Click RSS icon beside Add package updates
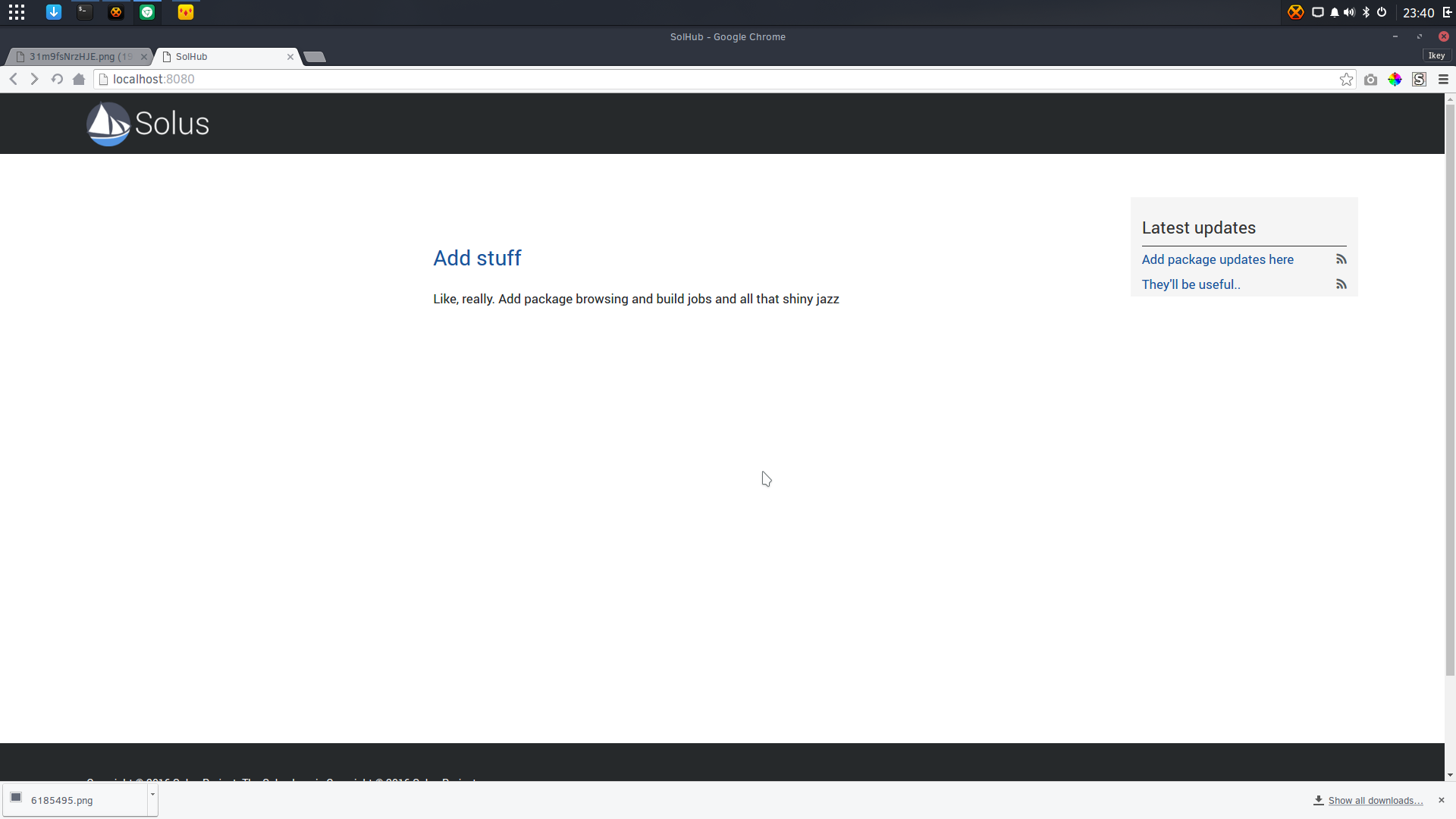 coord(1341,259)
